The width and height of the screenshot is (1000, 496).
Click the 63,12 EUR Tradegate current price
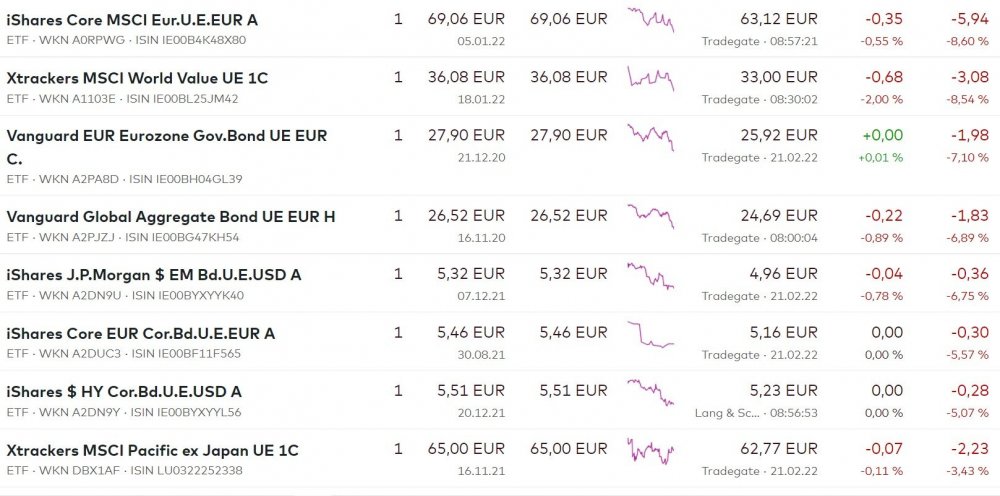(x=778, y=19)
